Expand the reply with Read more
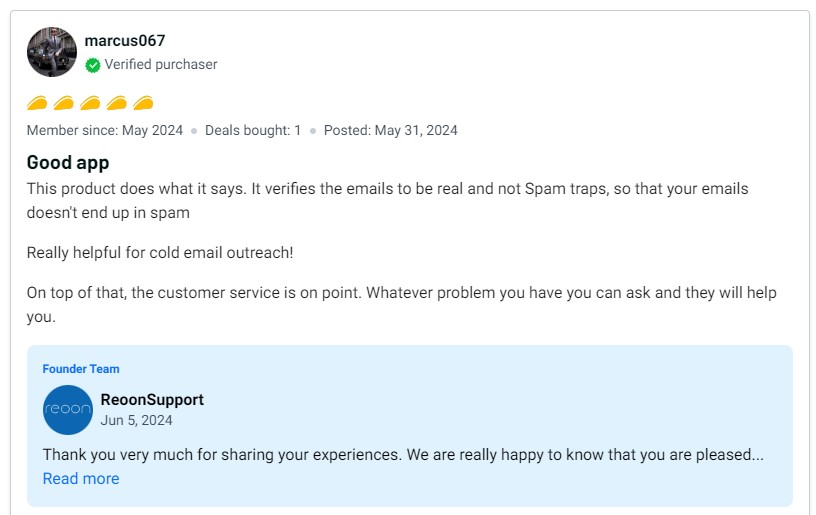The image size is (816, 515). 81,479
